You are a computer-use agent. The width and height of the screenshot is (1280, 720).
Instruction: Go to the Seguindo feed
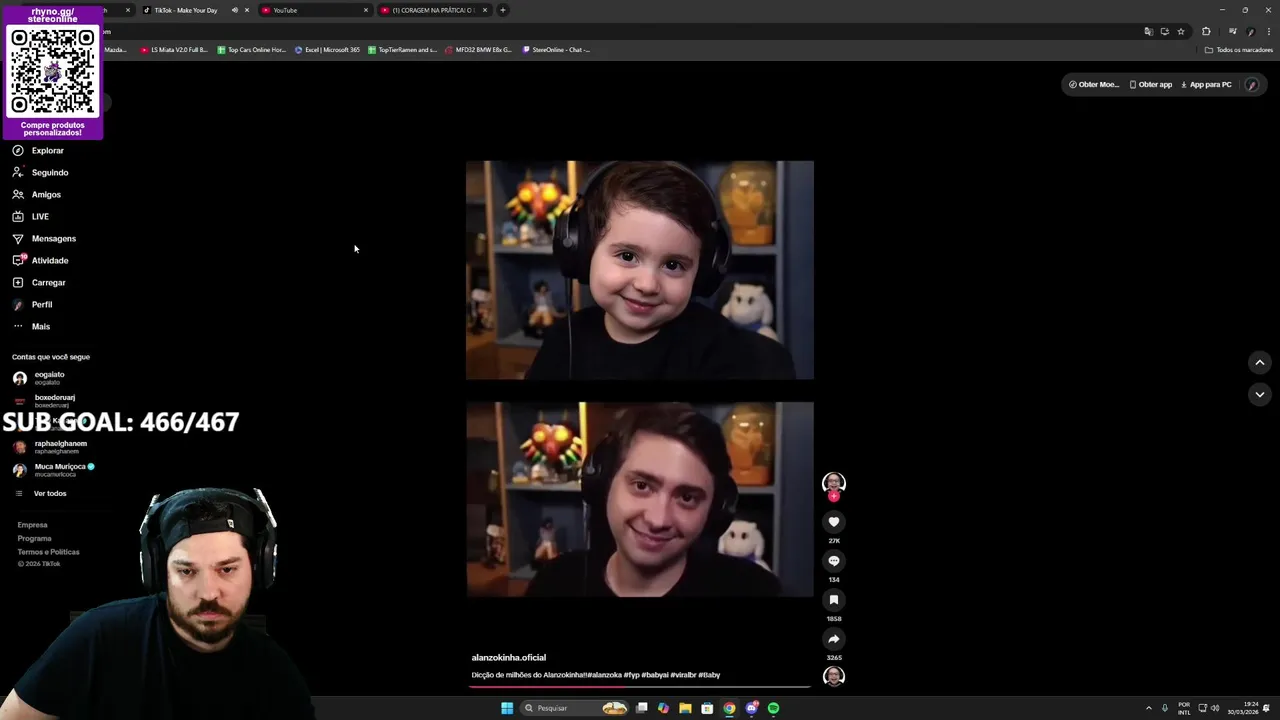point(40,173)
